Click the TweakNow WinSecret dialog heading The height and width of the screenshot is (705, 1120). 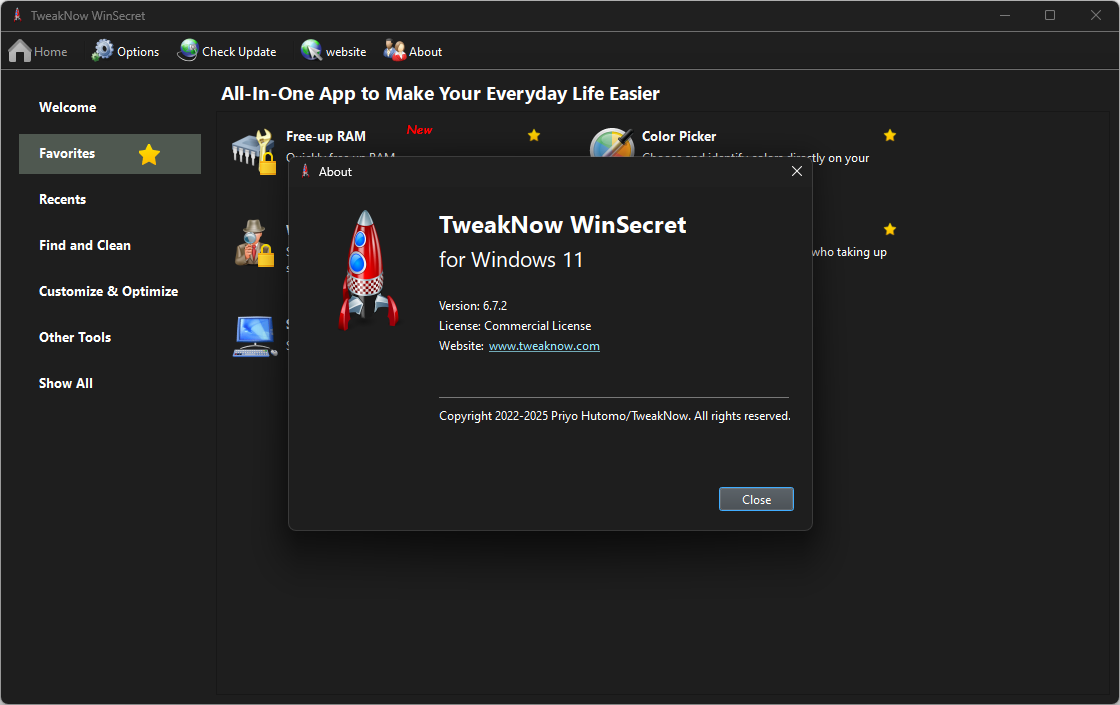(x=562, y=225)
